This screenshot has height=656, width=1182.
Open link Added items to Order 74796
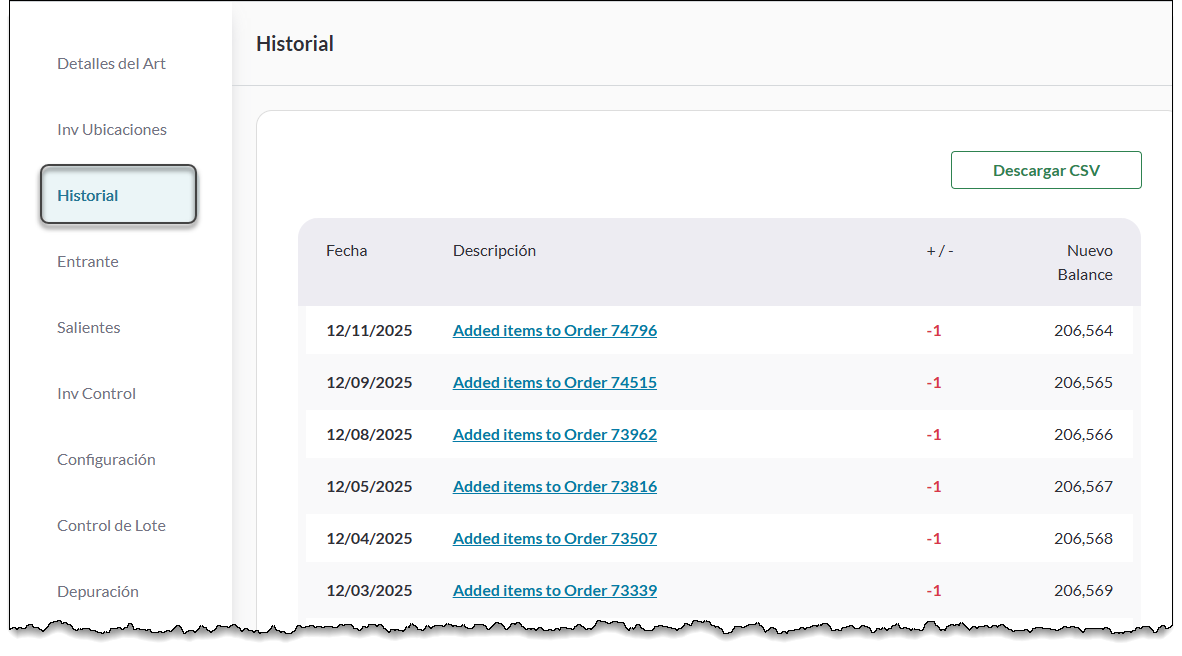(554, 331)
